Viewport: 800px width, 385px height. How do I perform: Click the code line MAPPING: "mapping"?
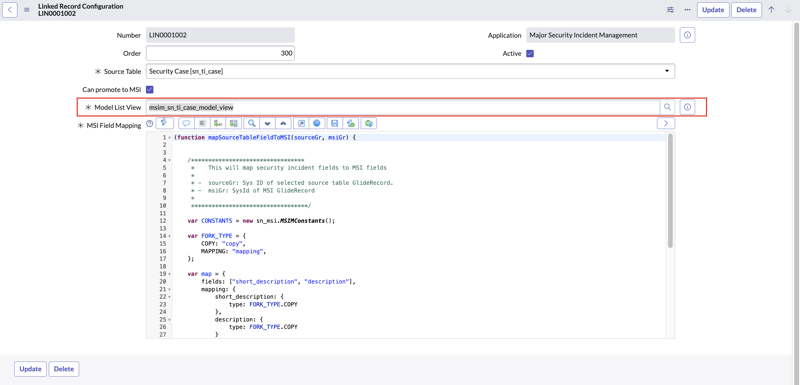click(x=234, y=251)
